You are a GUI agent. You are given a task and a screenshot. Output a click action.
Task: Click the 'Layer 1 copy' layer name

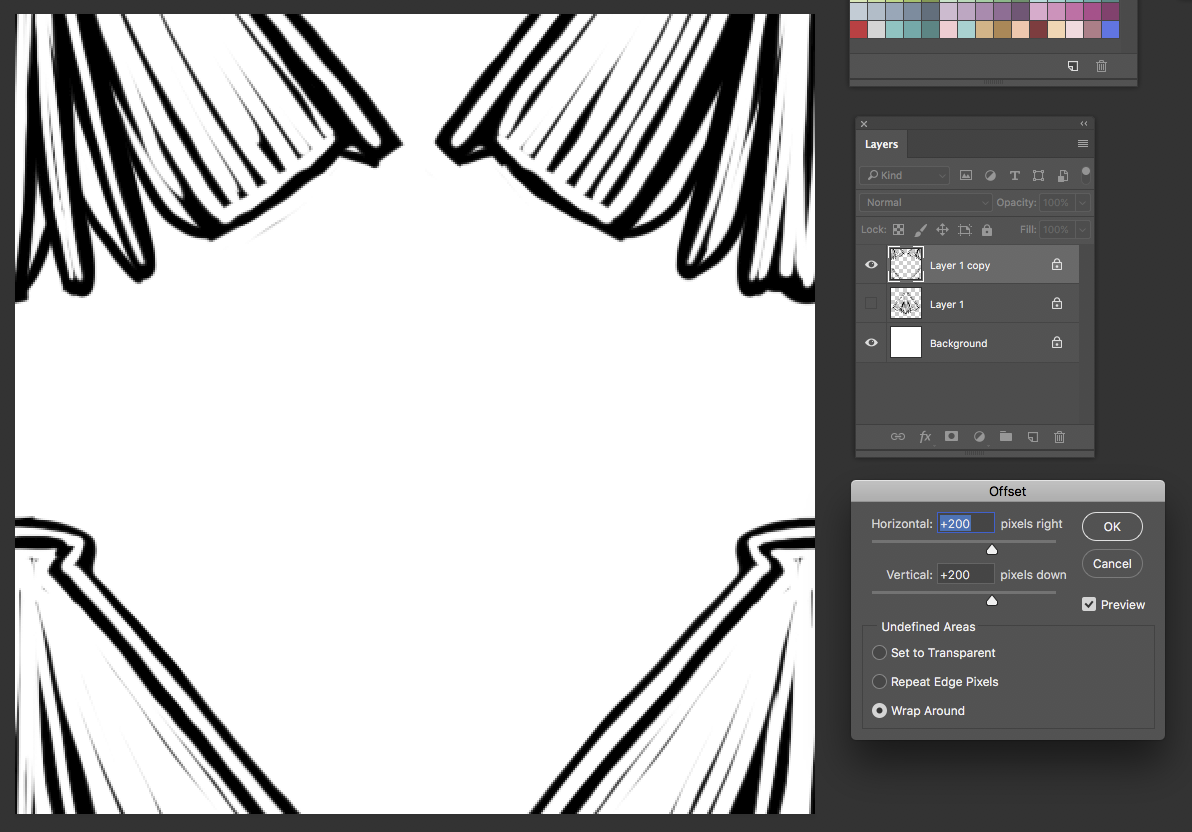point(959,265)
